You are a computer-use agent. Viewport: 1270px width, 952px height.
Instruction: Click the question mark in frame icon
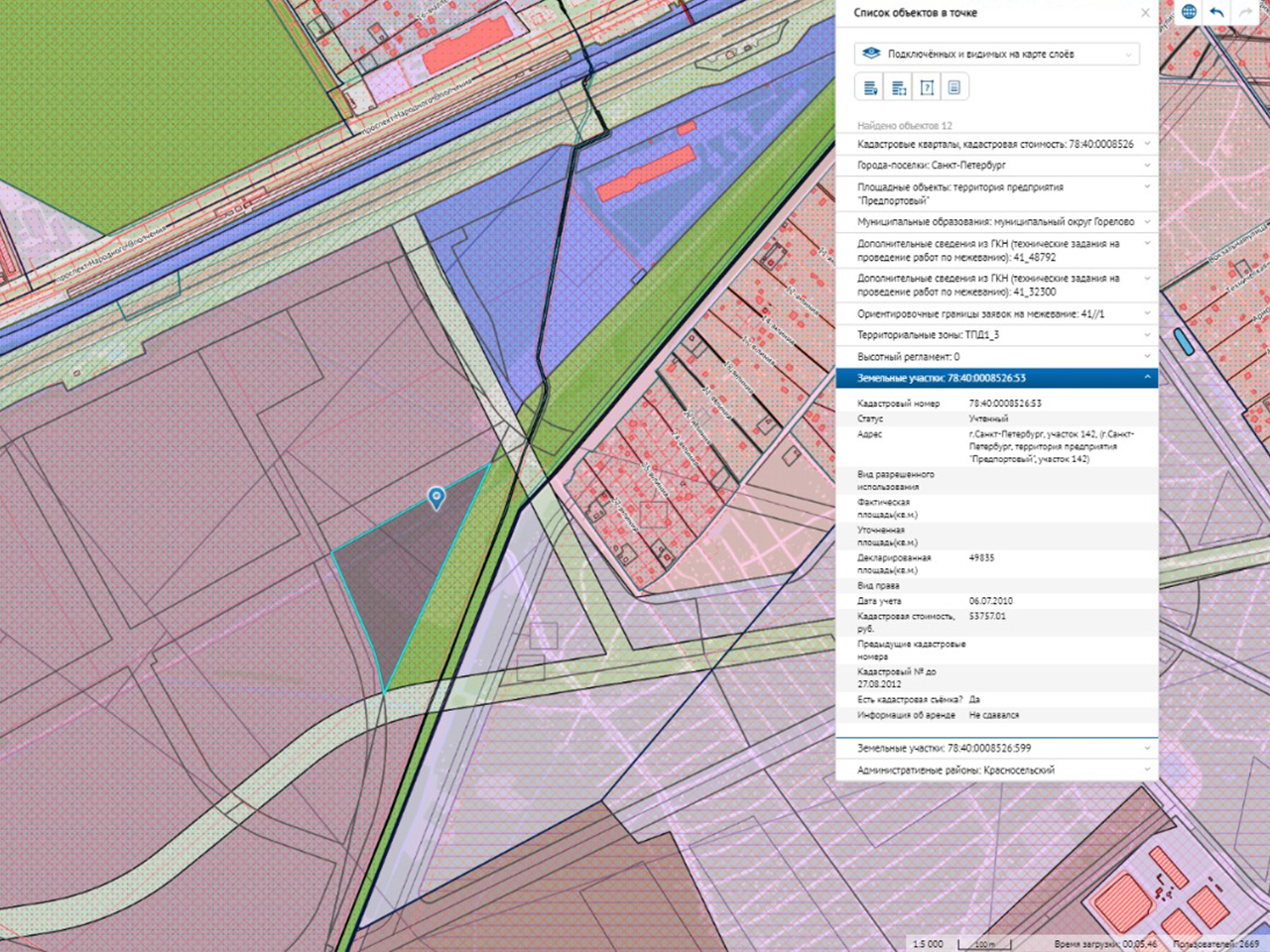pos(927,87)
